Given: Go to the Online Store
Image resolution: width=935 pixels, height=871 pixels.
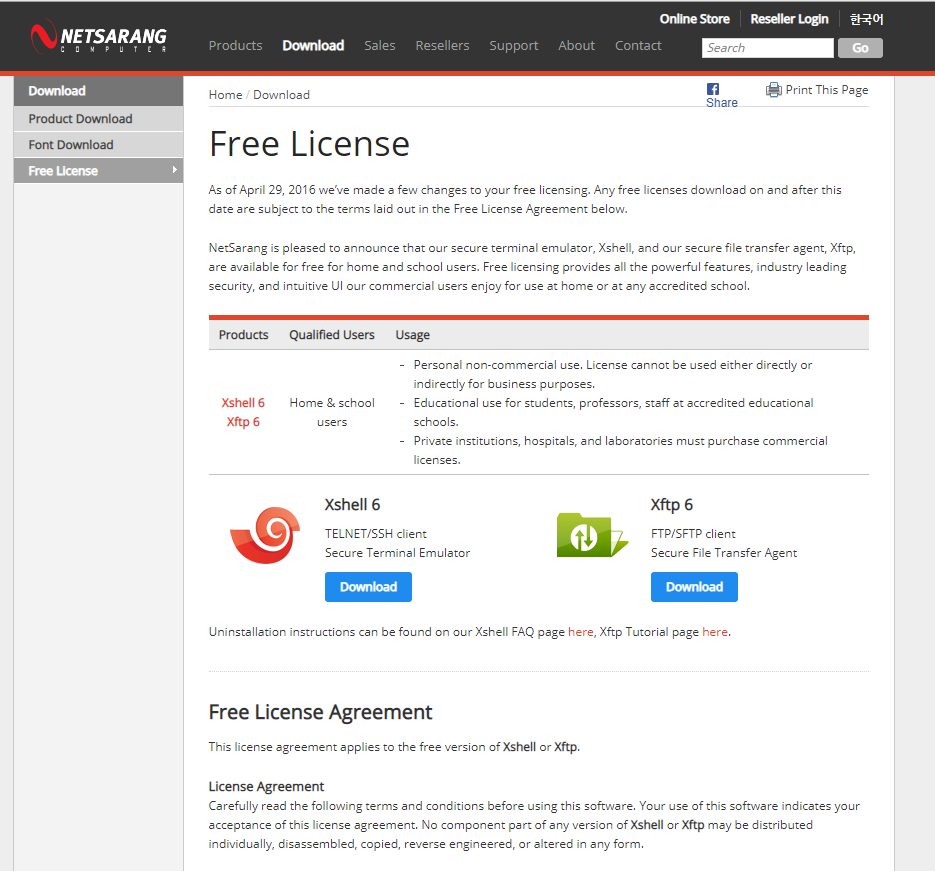Looking at the screenshot, I should tap(695, 19).
